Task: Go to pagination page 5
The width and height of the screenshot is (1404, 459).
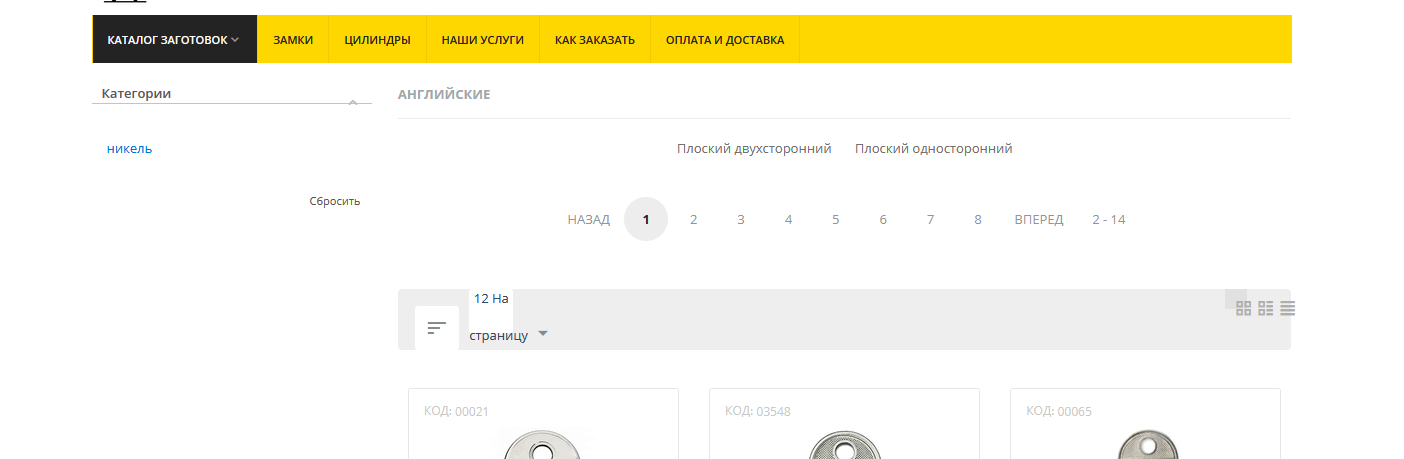Action: (x=835, y=219)
